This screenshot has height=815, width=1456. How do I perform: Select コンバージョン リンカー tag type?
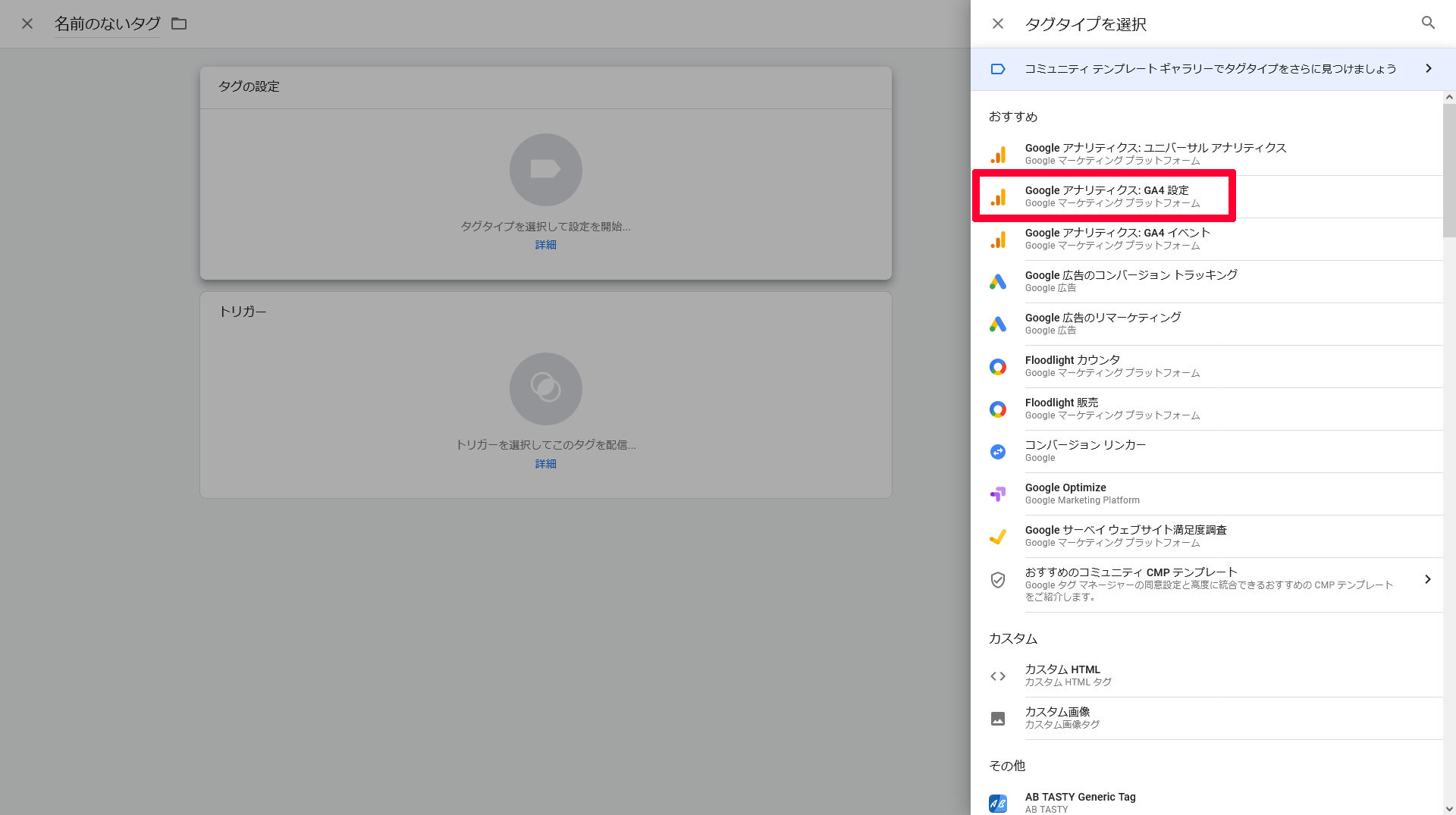click(x=1207, y=452)
